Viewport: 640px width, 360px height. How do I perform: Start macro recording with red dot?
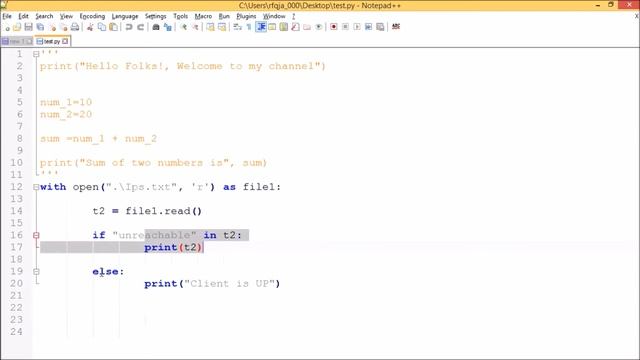(333, 27)
